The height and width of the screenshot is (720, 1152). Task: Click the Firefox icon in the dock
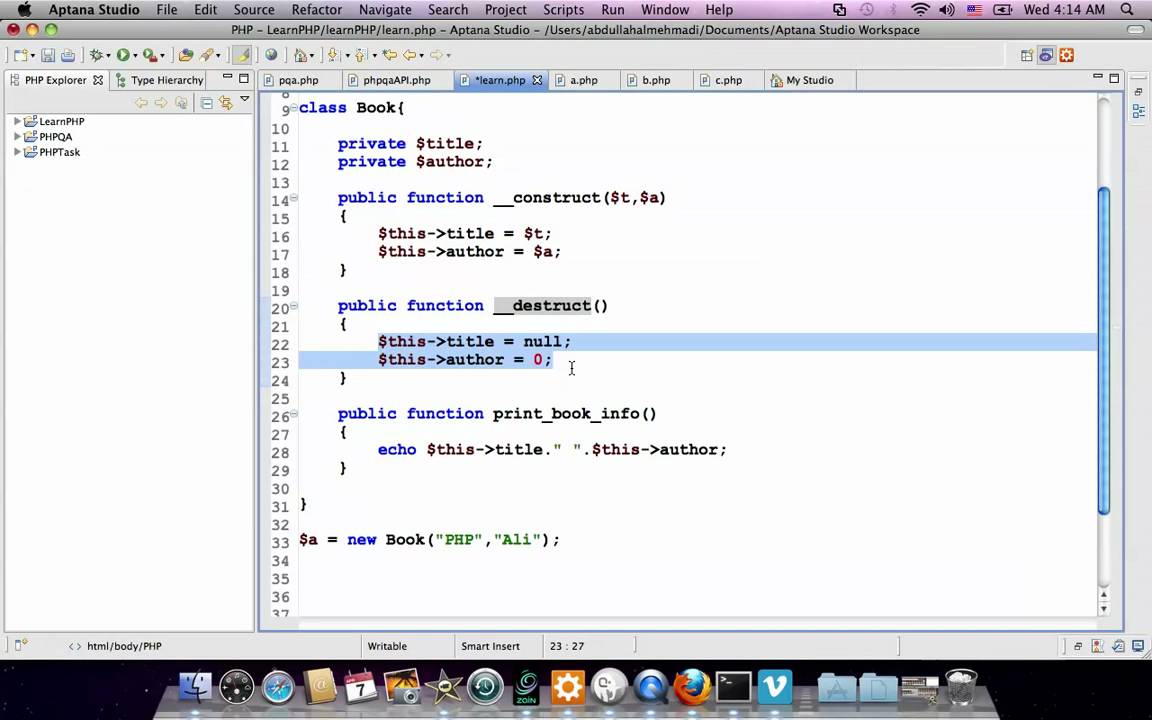tap(692, 687)
